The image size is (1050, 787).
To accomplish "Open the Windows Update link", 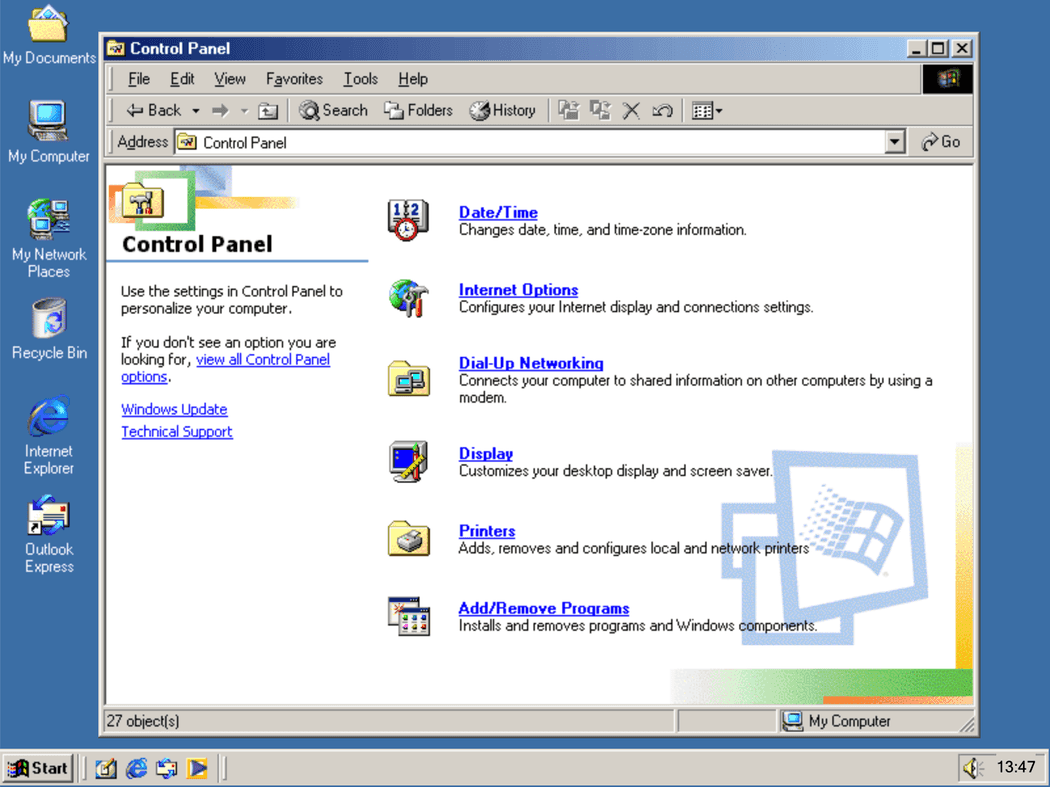I will pyautogui.click(x=174, y=409).
